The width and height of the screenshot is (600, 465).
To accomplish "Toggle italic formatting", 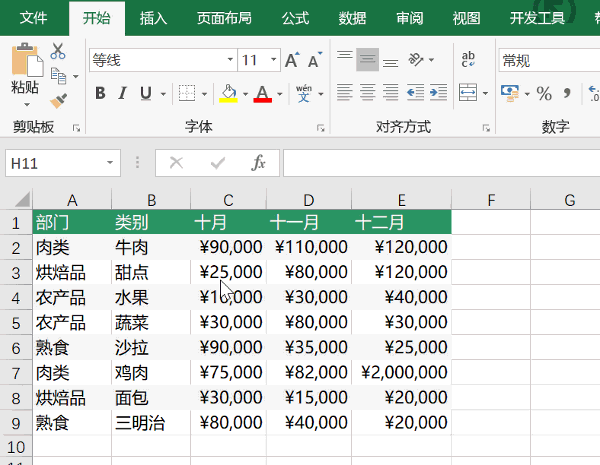I will pos(122,93).
